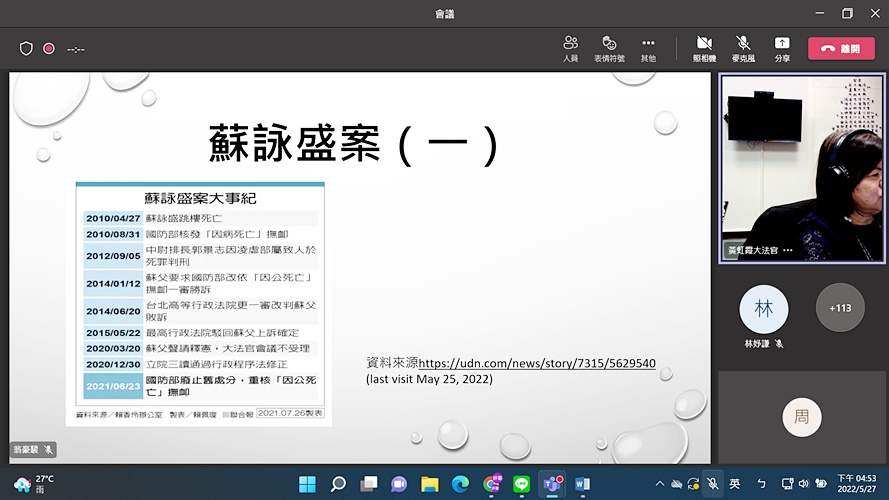
Task: Open Word from the taskbar
Action: [582, 484]
